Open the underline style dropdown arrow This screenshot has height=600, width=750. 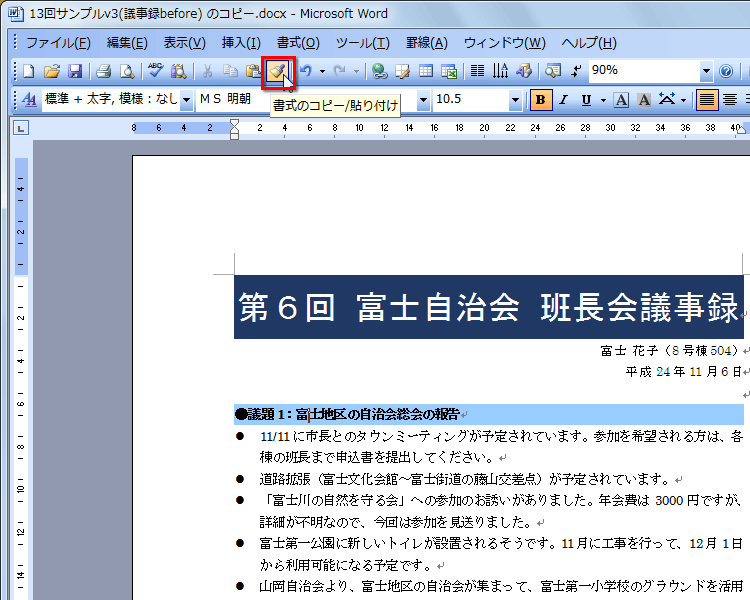pyautogui.click(x=603, y=100)
